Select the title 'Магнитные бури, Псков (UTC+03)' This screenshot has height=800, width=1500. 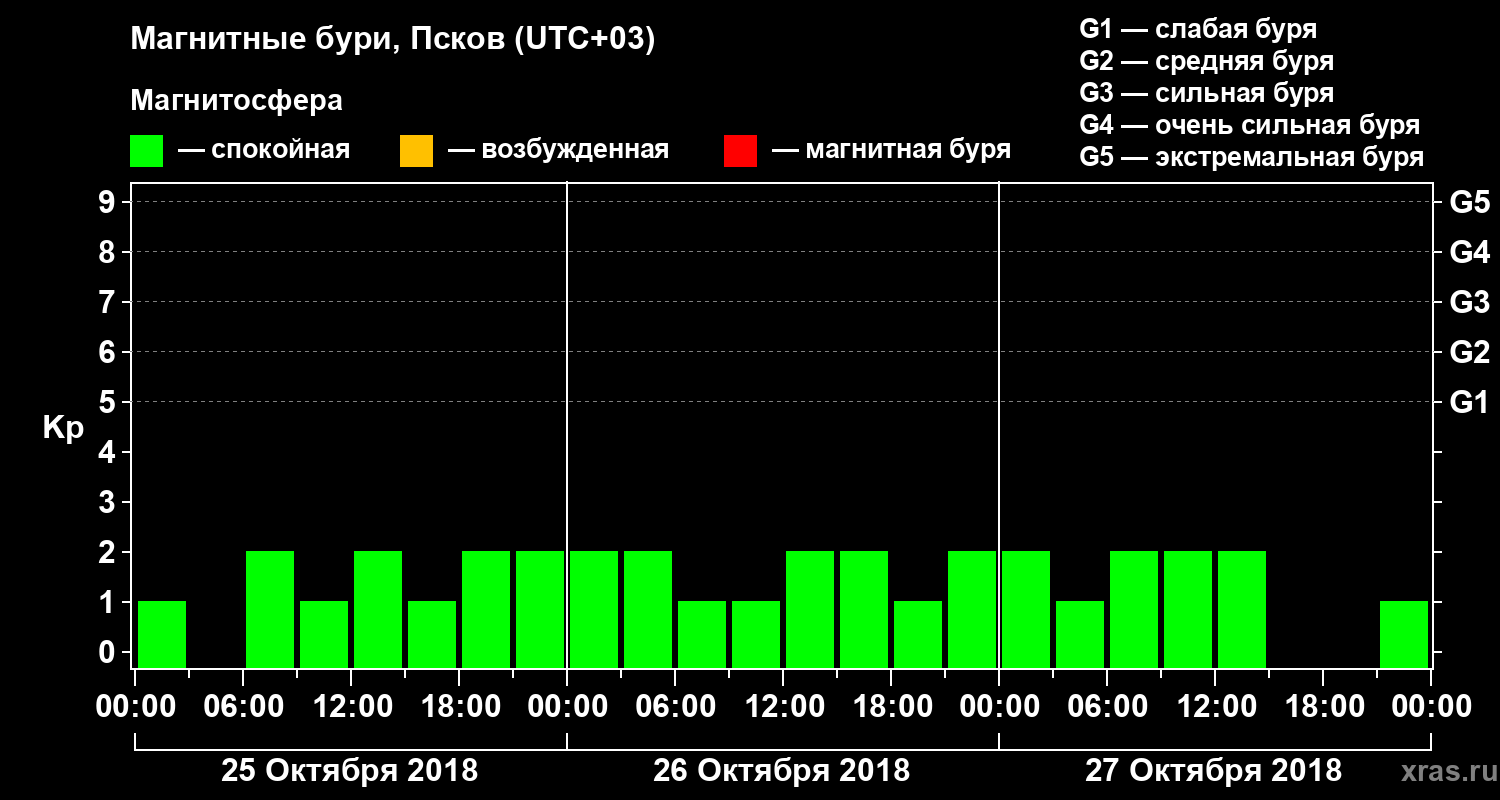[x=393, y=40]
